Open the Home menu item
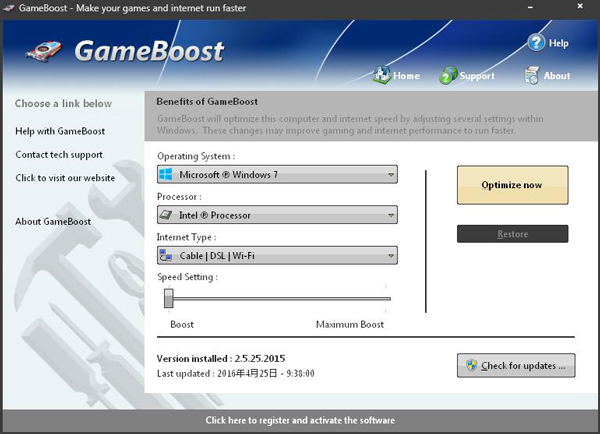Screen dimensions: 600x434 coord(396,75)
